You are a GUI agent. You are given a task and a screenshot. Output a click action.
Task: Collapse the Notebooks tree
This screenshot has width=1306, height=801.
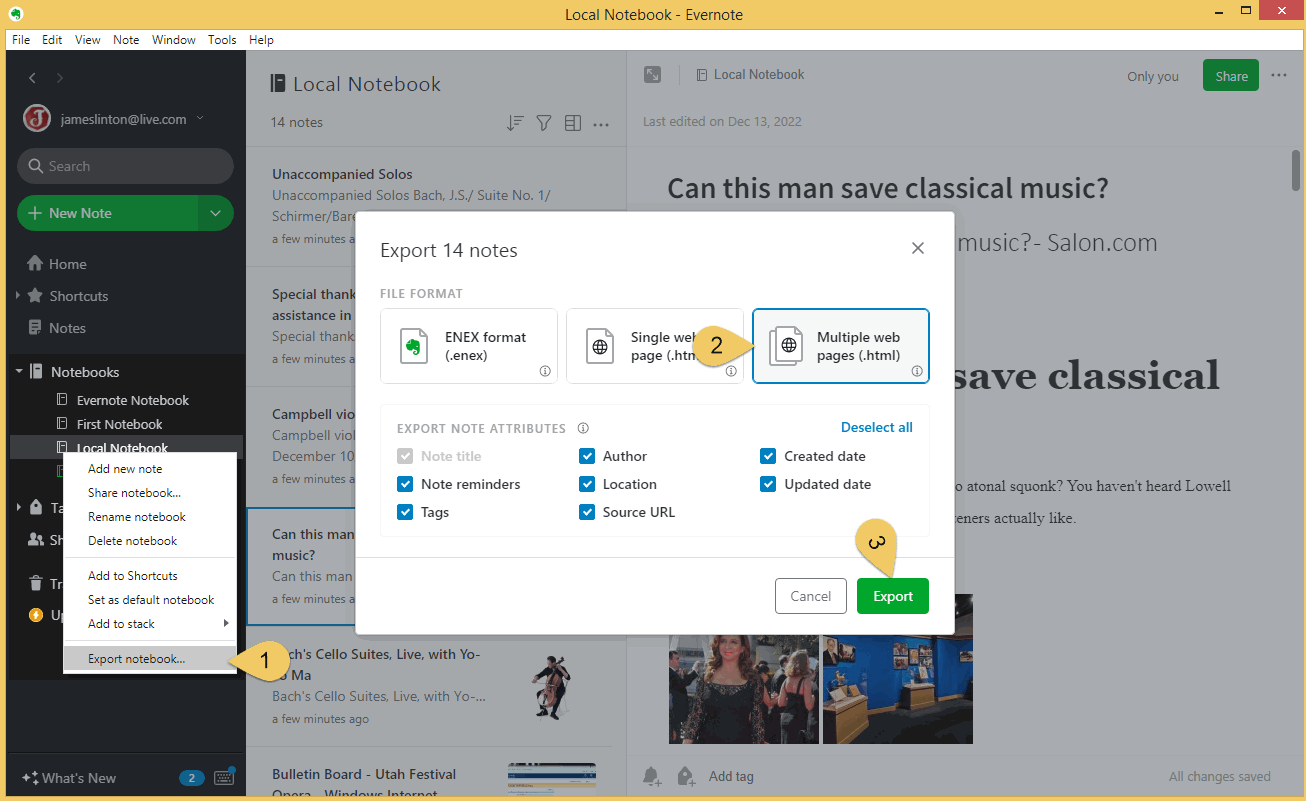tap(19, 372)
